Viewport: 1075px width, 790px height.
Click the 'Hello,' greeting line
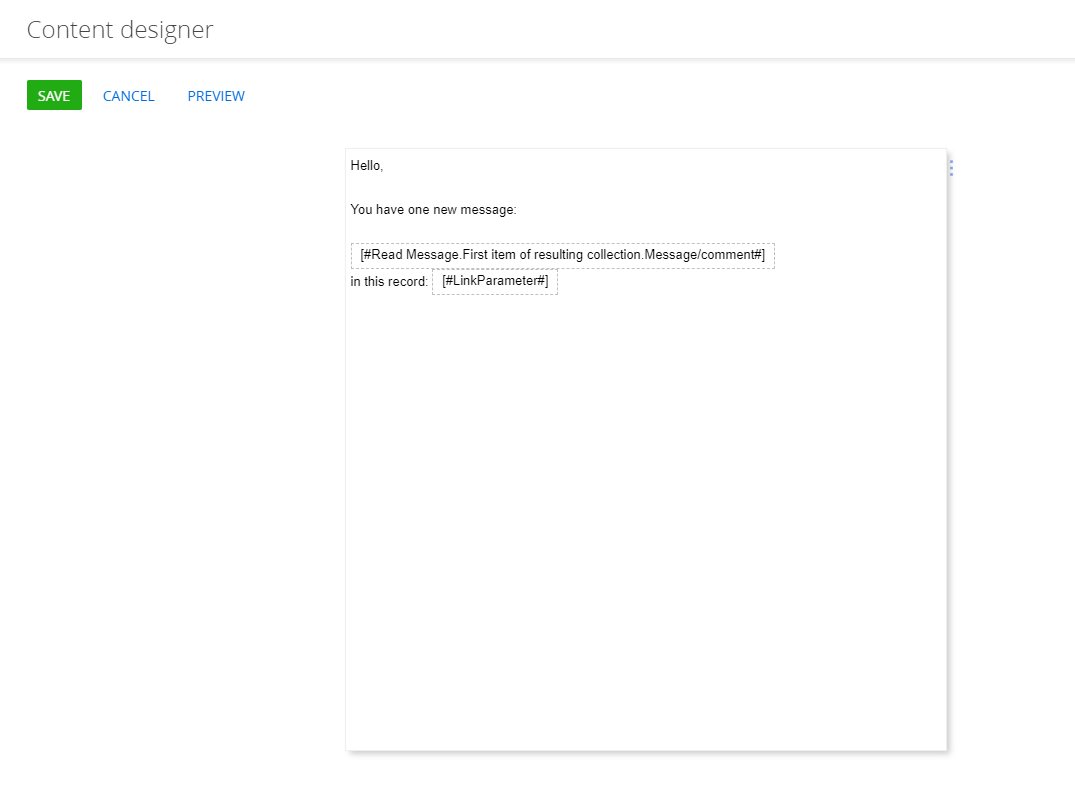pyautogui.click(x=364, y=165)
